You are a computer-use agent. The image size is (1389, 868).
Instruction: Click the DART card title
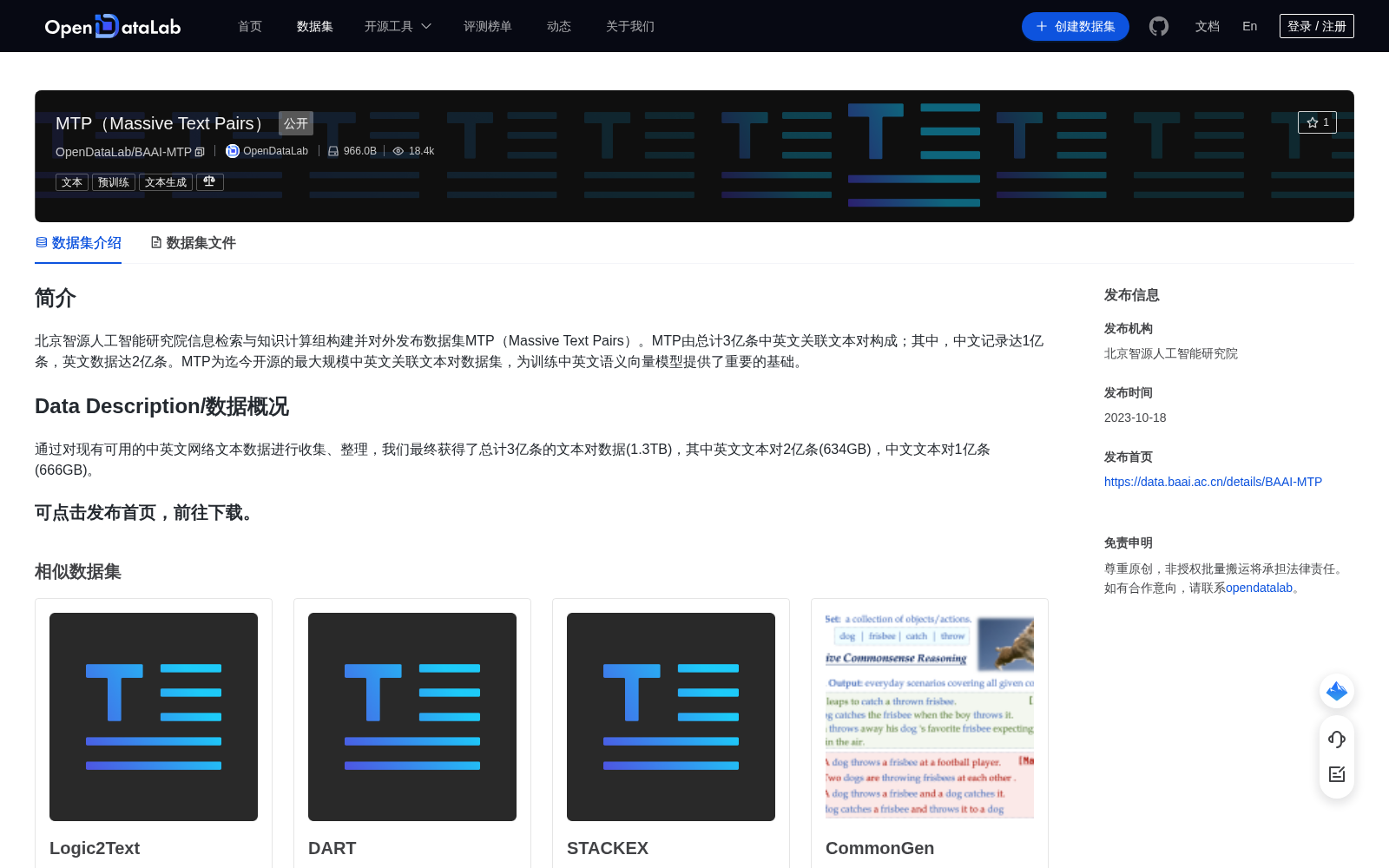click(332, 848)
